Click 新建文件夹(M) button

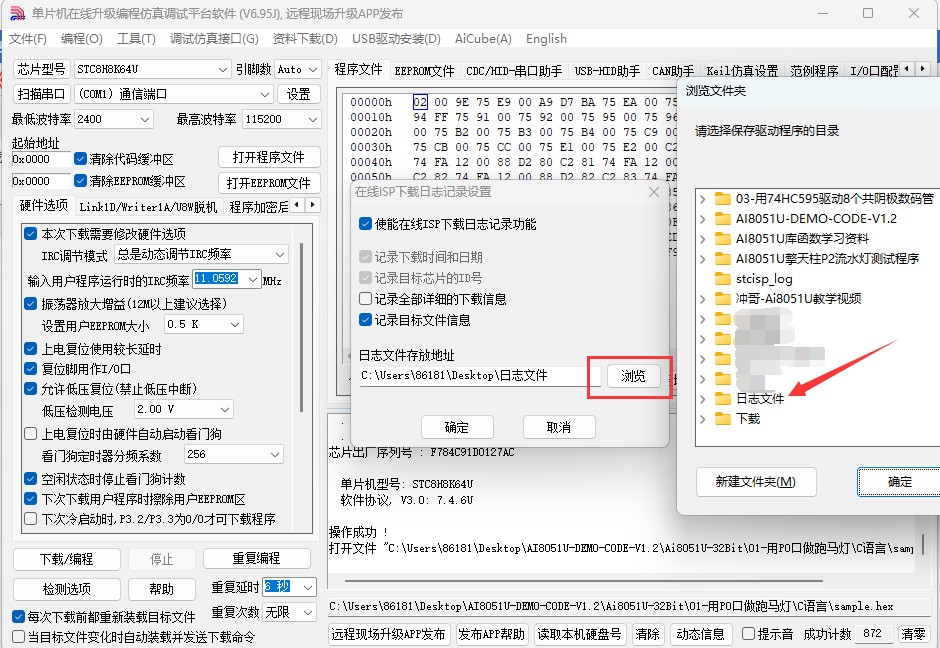(756, 482)
